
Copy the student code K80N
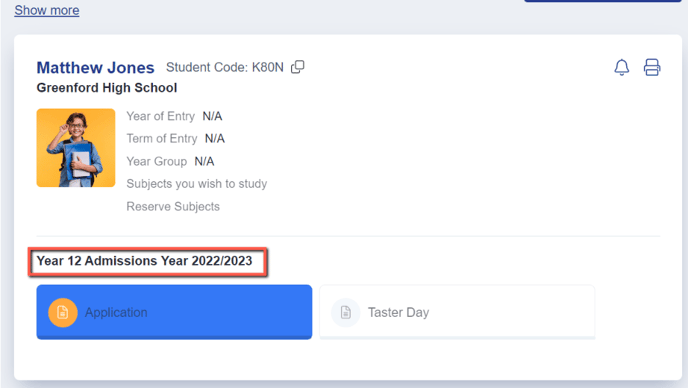(x=297, y=67)
